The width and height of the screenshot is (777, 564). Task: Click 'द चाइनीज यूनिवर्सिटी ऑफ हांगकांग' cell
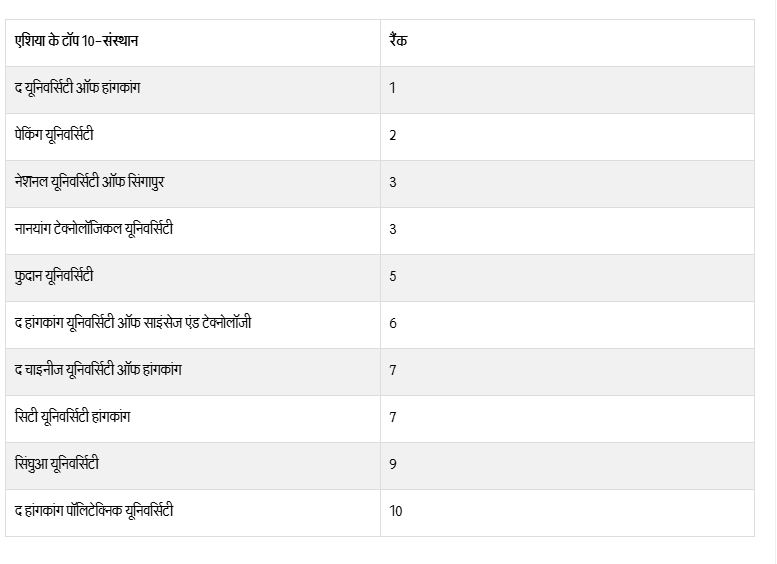[98, 370]
